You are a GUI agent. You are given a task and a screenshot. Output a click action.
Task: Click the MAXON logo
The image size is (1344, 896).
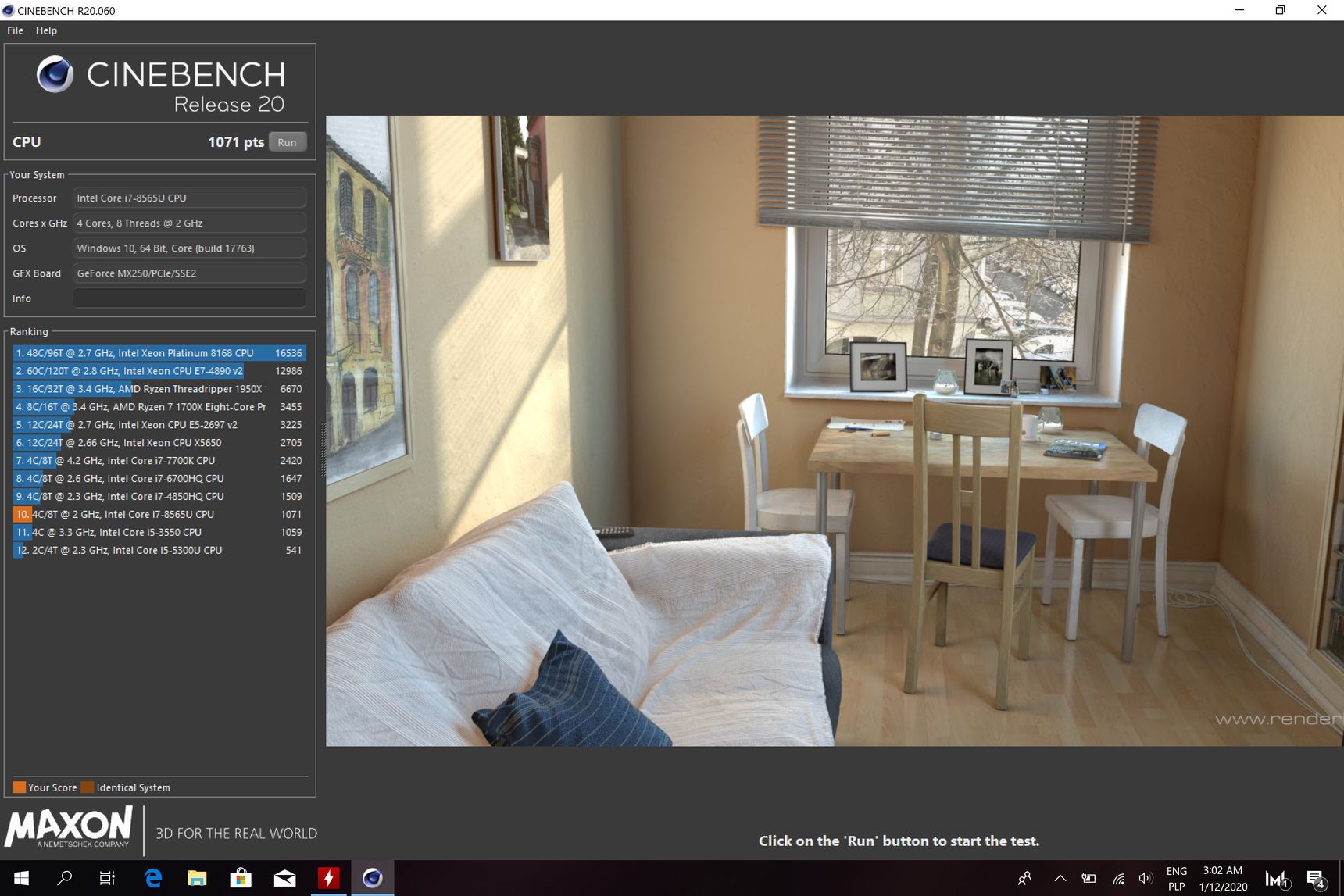tap(70, 828)
